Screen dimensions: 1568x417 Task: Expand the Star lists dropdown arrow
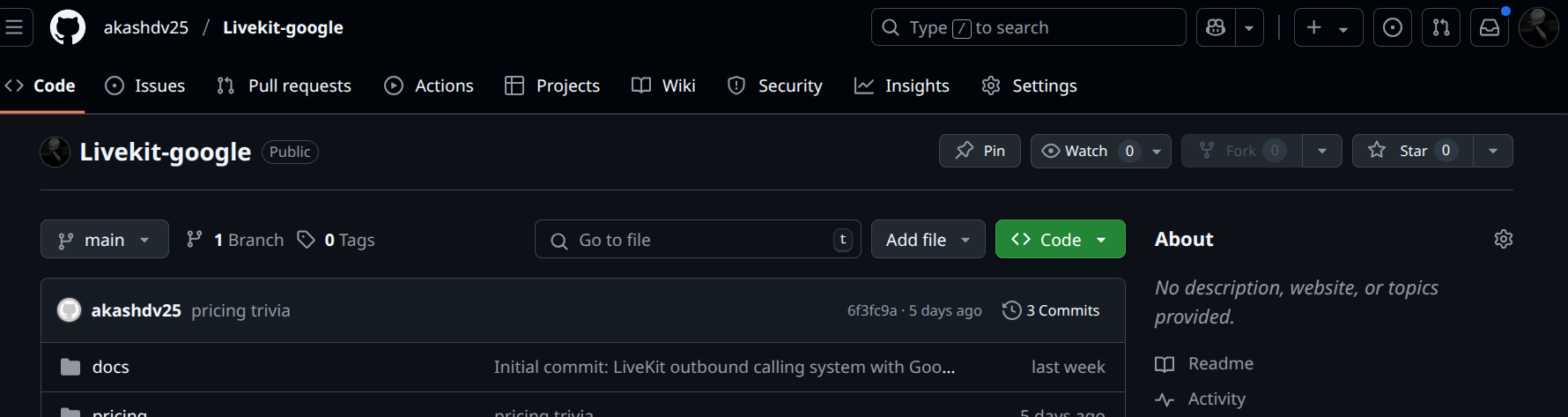(x=1493, y=151)
